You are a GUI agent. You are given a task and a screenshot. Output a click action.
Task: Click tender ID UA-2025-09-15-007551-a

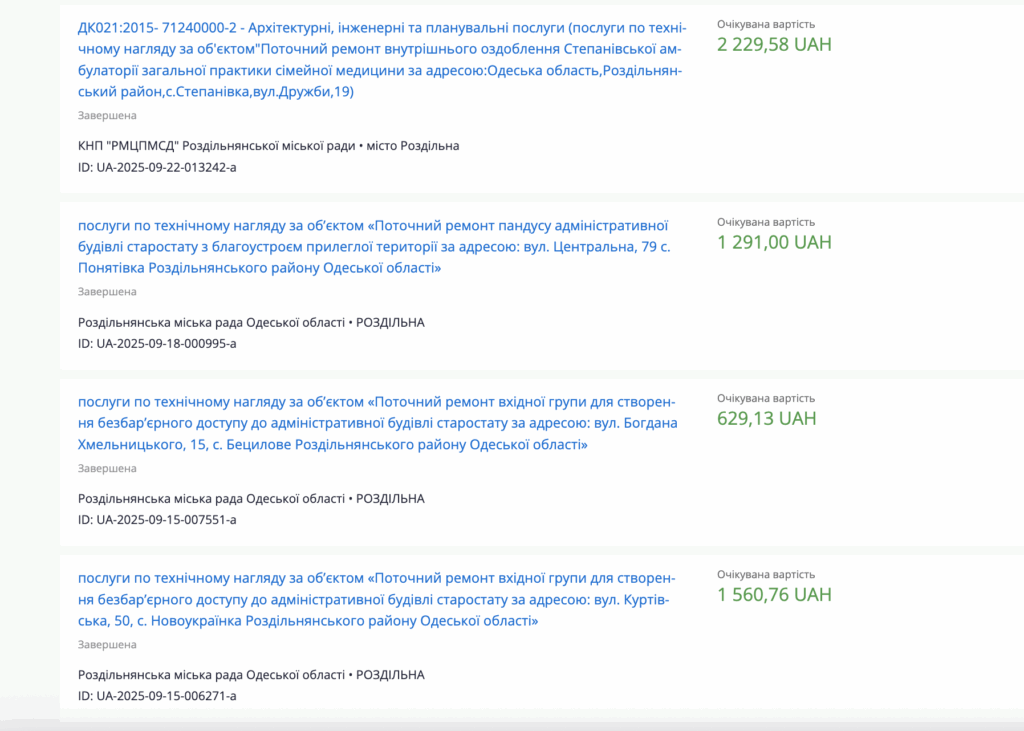157,520
